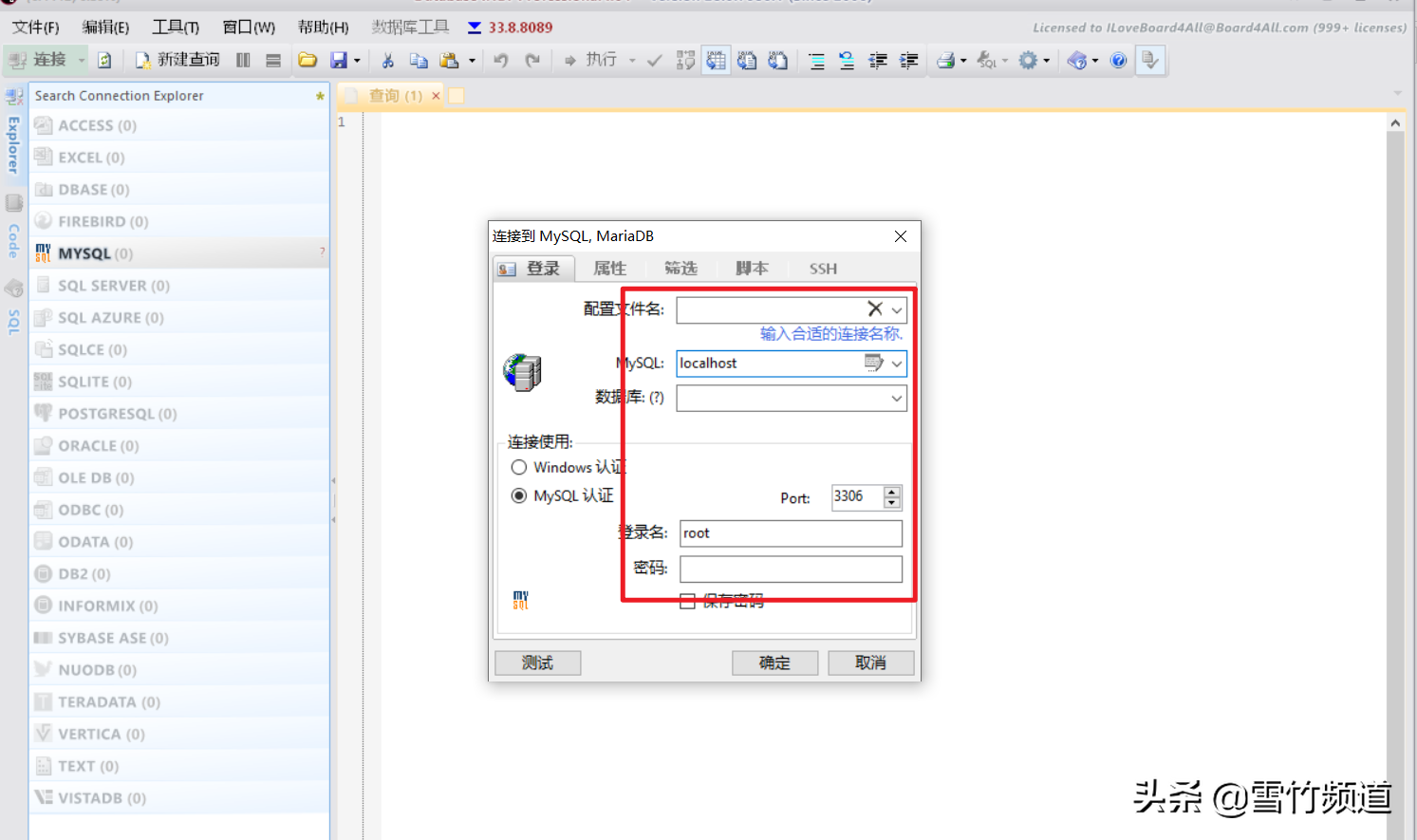Click the cancel button in dialog

click(870, 663)
